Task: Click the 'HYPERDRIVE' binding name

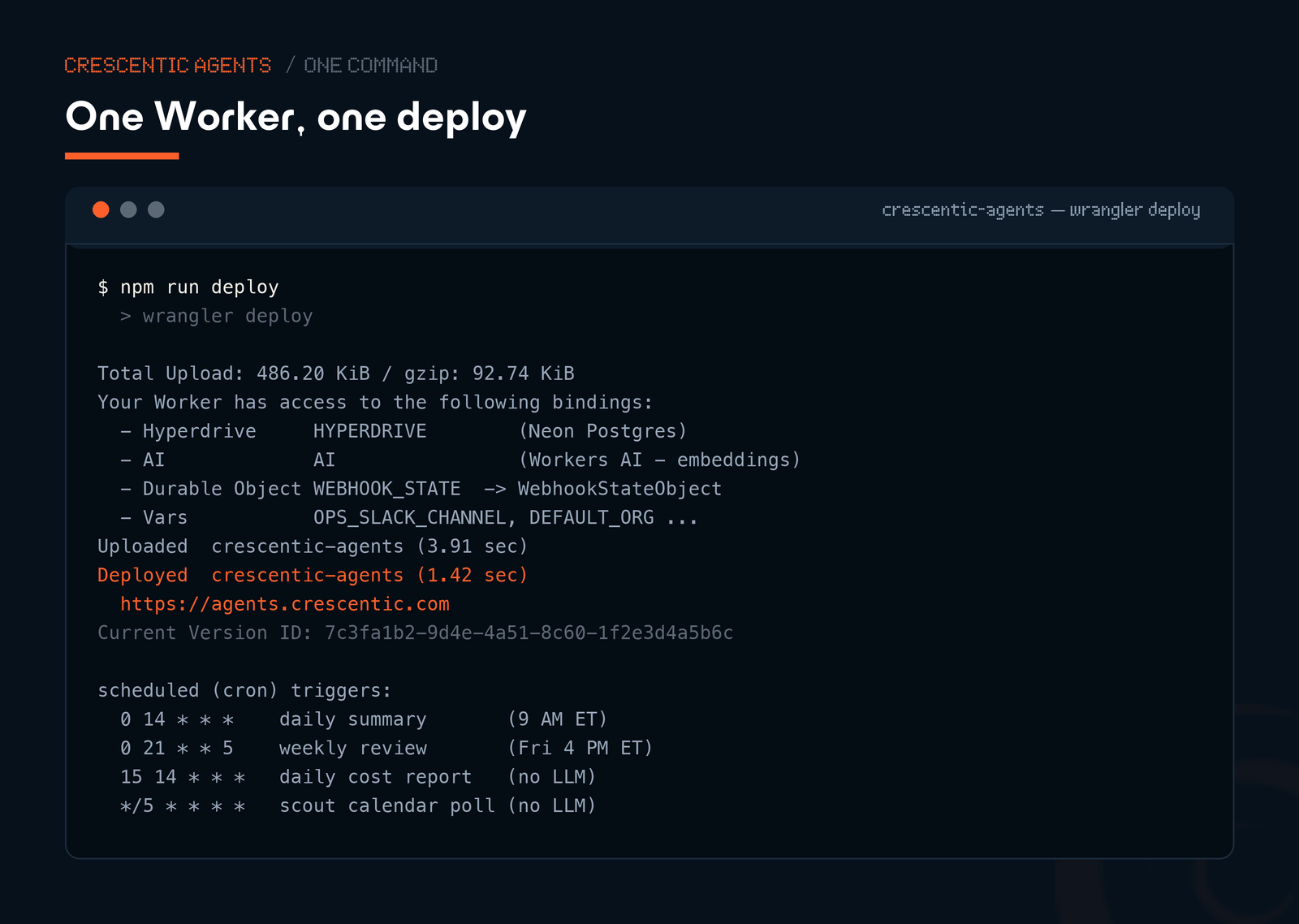Action: [370, 431]
